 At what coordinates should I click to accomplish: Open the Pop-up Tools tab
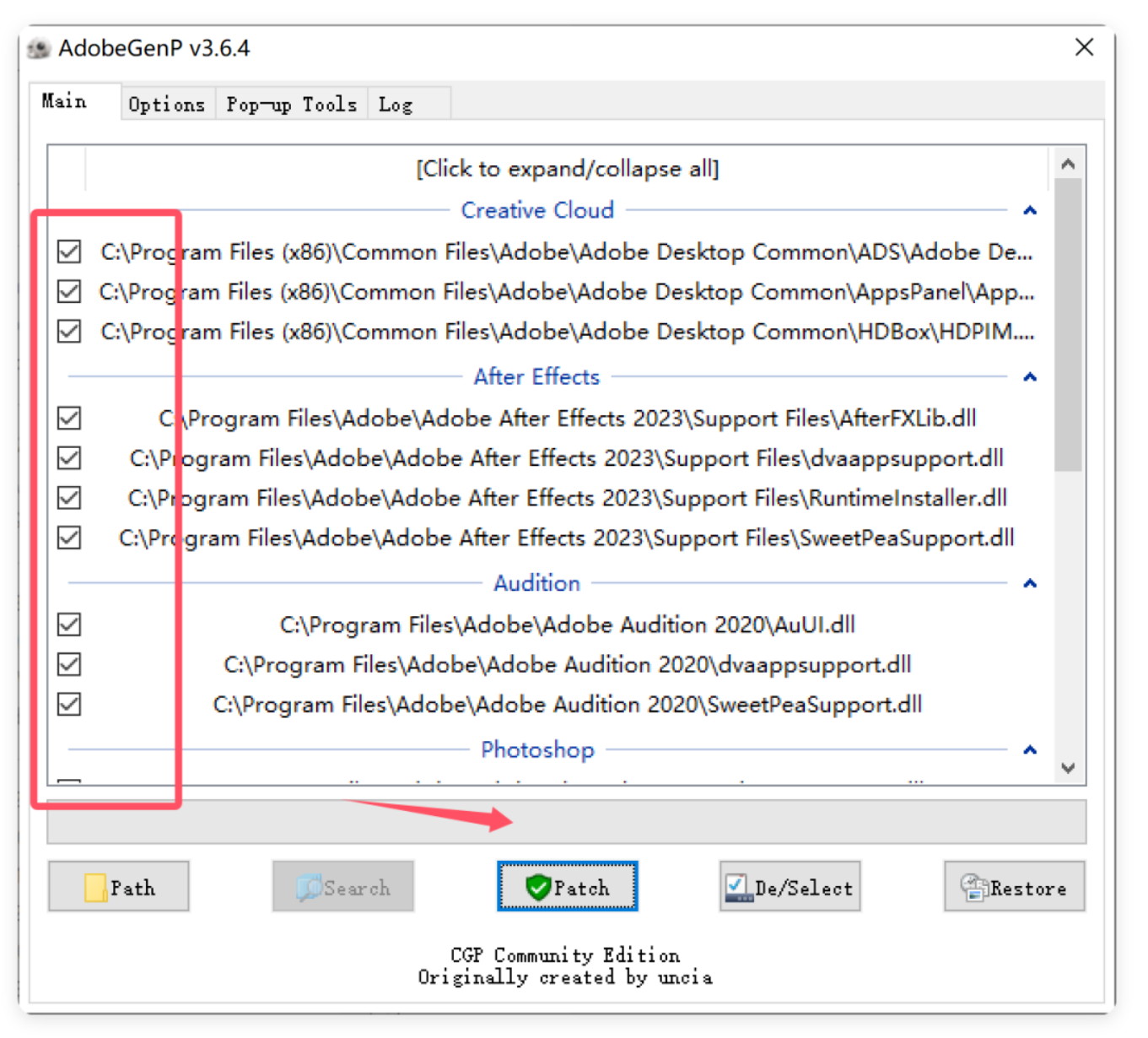[x=292, y=105]
